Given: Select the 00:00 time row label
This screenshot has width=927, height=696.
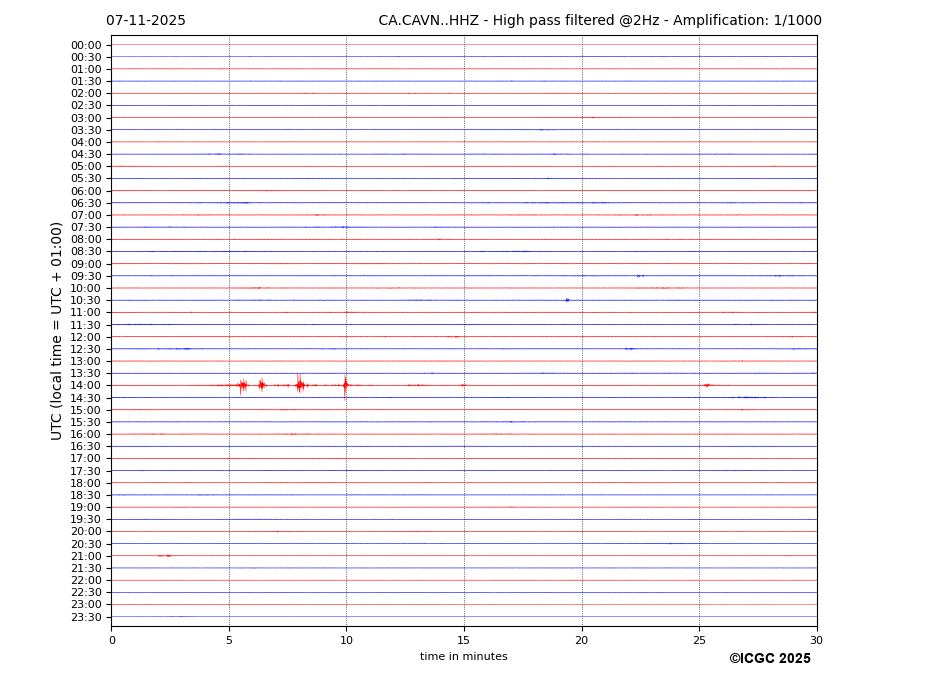Looking at the screenshot, I should (x=86, y=45).
